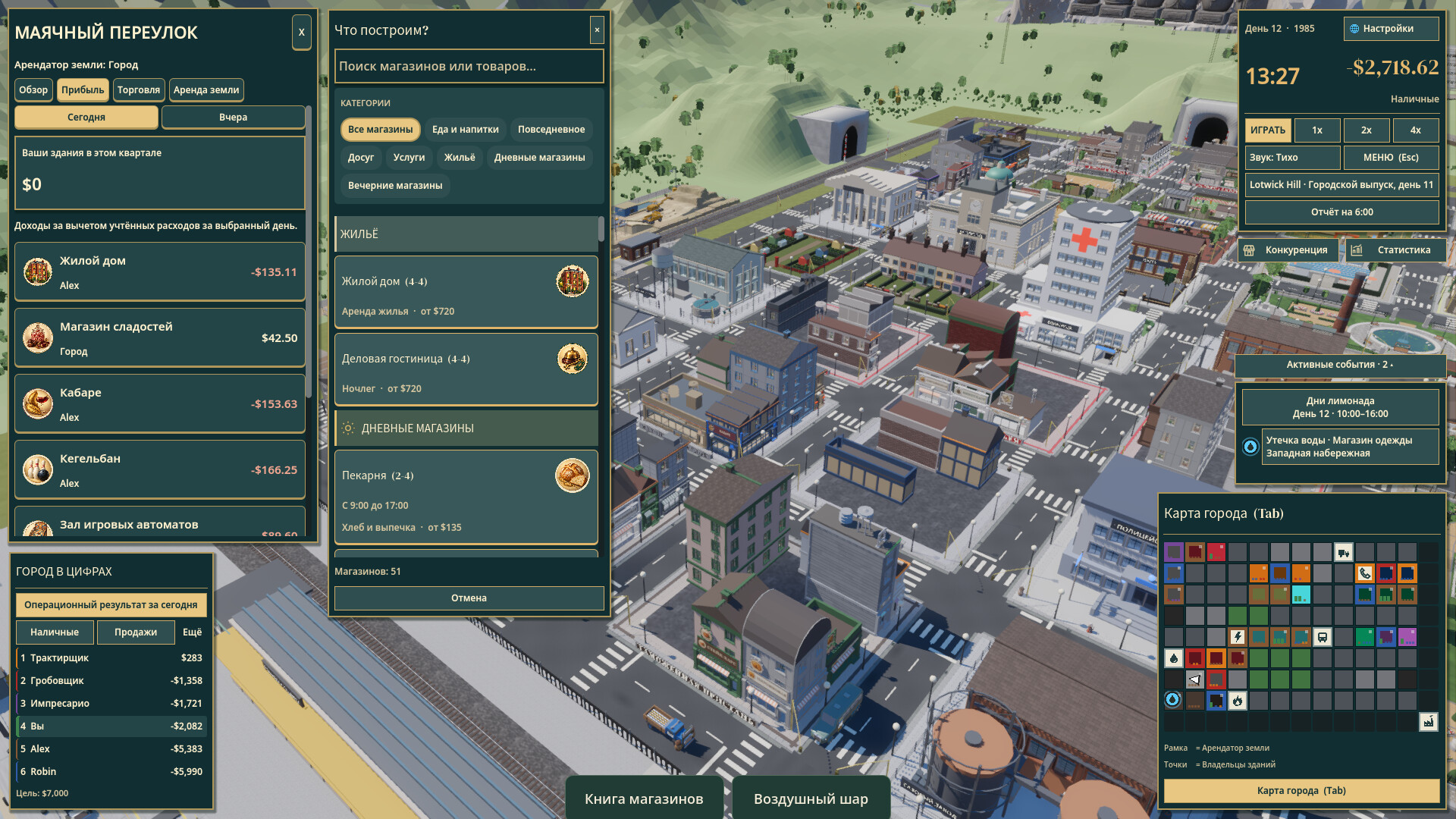The image size is (1456, 819).
Task: Toggle the ИГРАТЬ play button
Action: click(1268, 130)
